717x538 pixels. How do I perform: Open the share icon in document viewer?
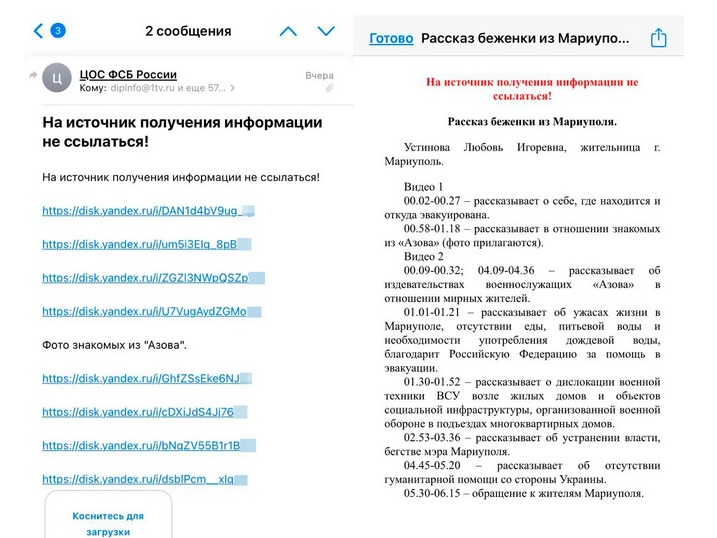coord(658,37)
